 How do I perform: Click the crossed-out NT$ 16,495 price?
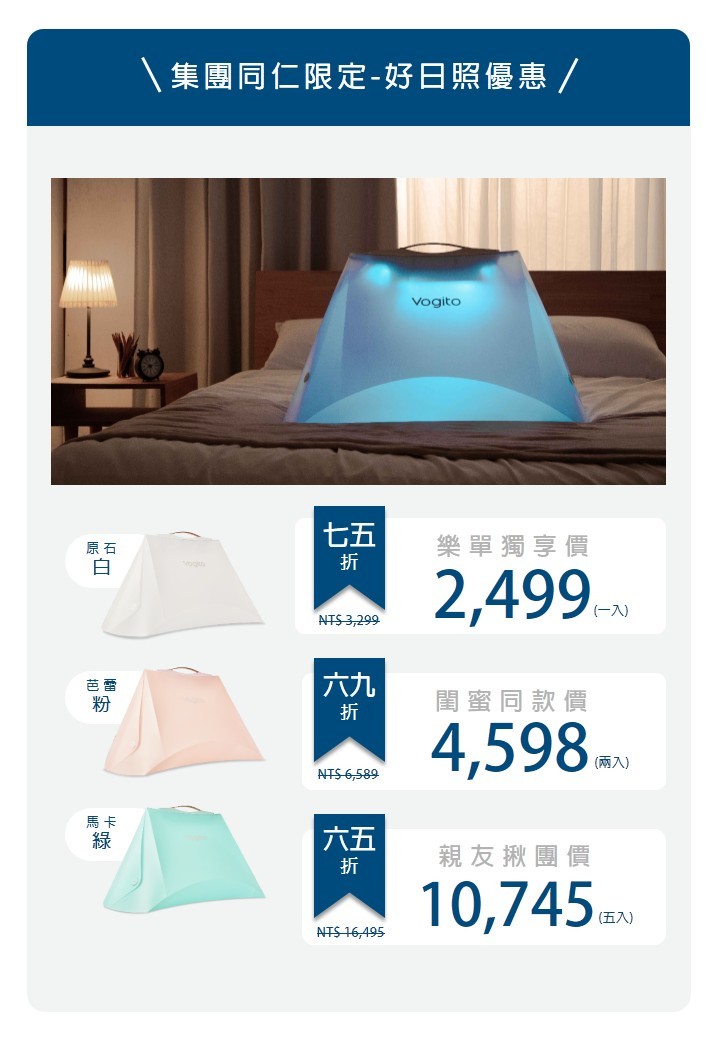(x=351, y=933)
